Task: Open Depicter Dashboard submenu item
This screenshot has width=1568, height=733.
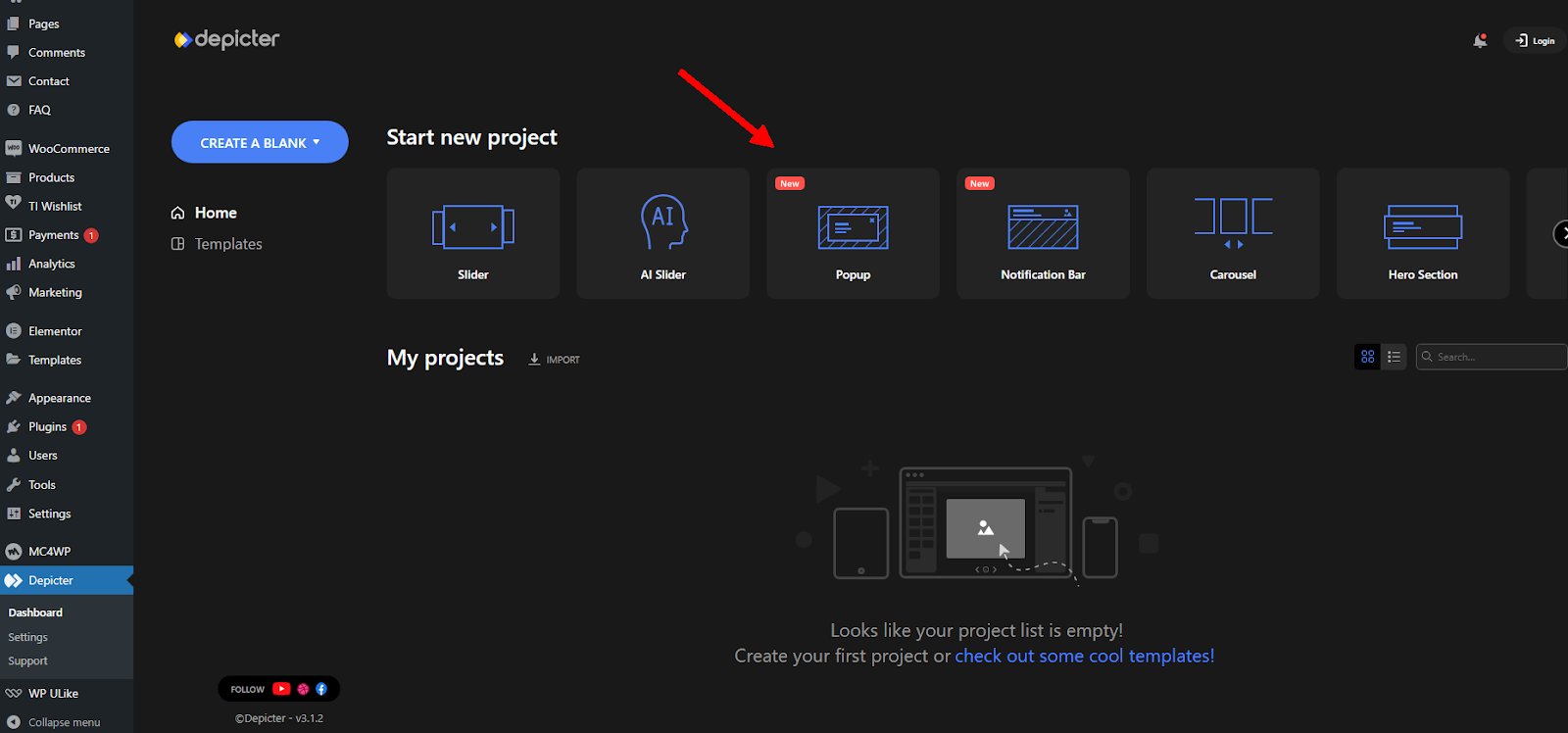Action: tap(35, 612)
